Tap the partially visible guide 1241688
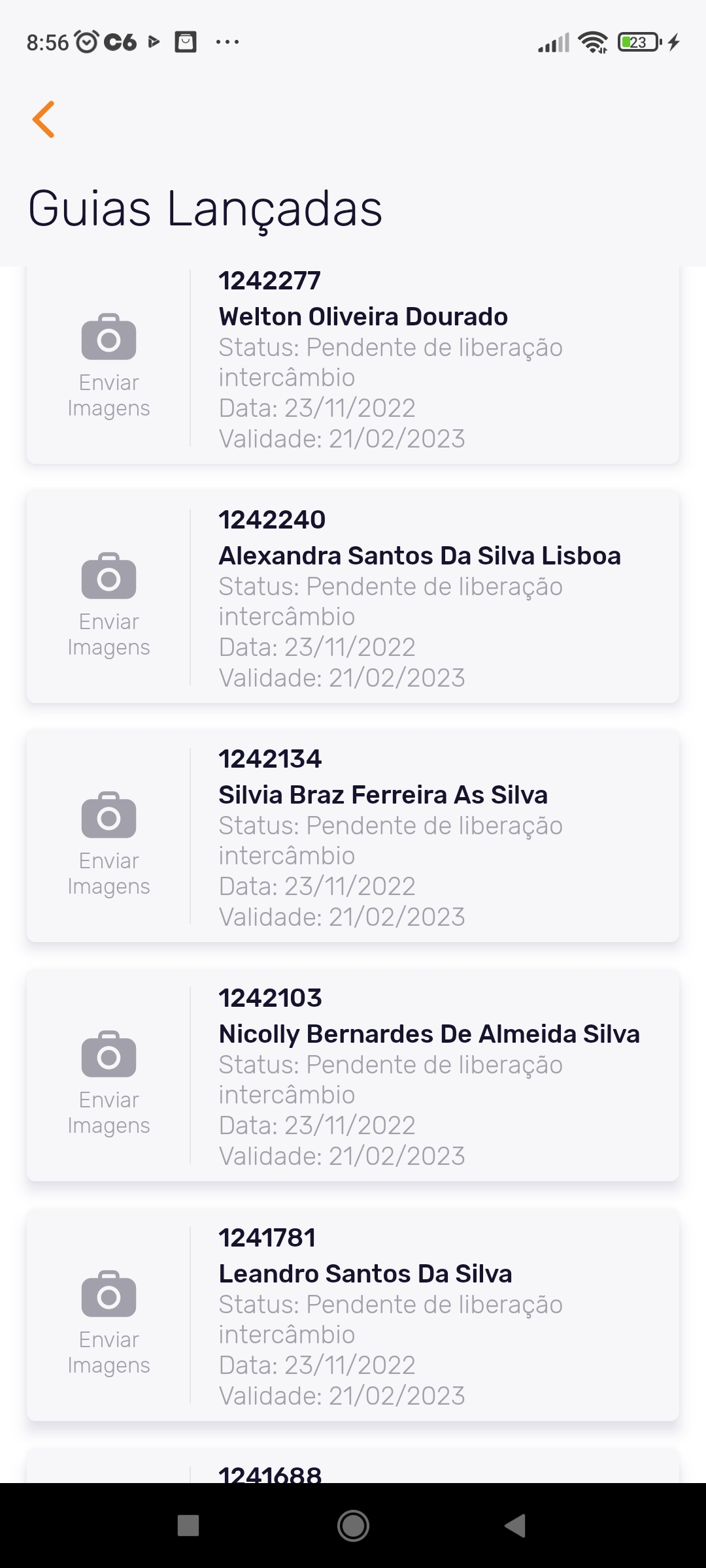Image resolution: width=706 pixels, height=1568 pixels. [x=270, y=1473]
